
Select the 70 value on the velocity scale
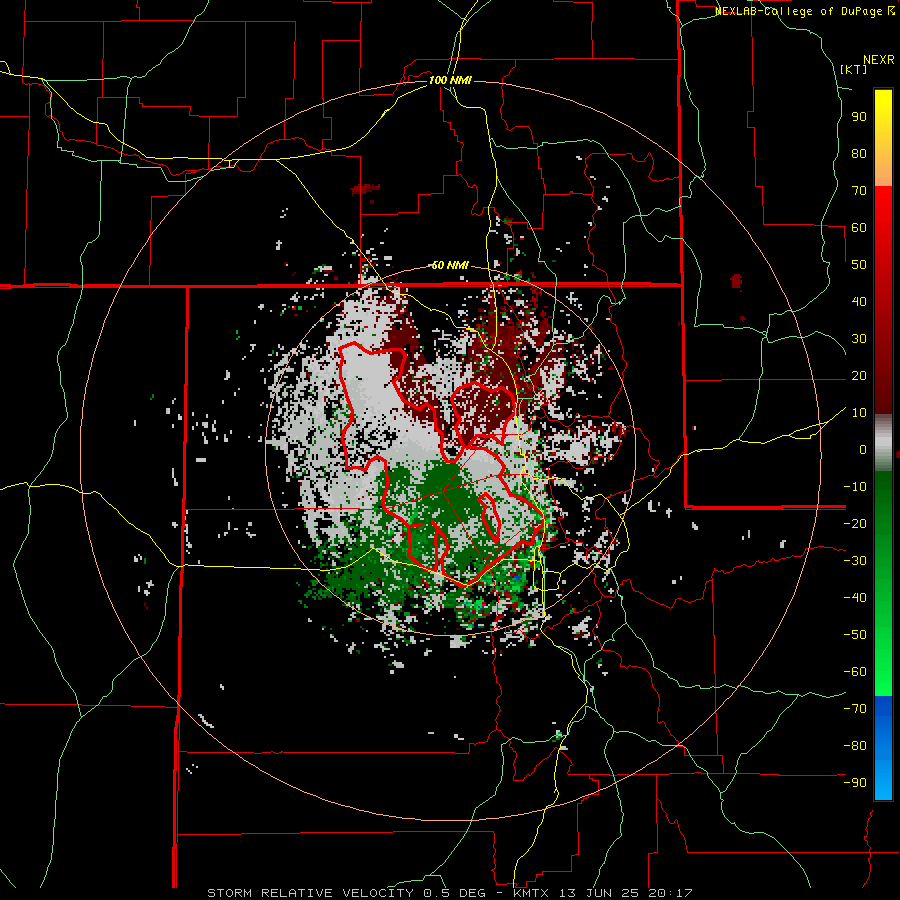tap(859, 191)
